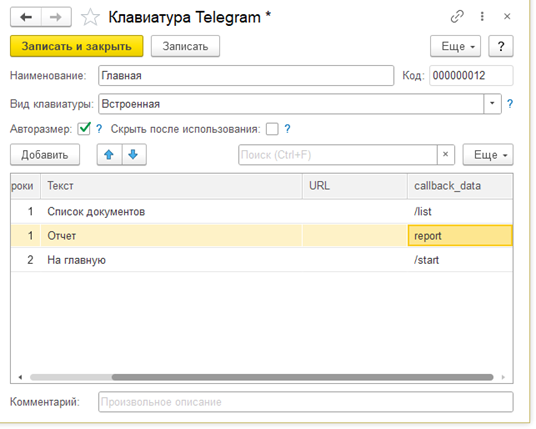Click the Код field 000000012

pyautogui.click(x=471, y=76)
